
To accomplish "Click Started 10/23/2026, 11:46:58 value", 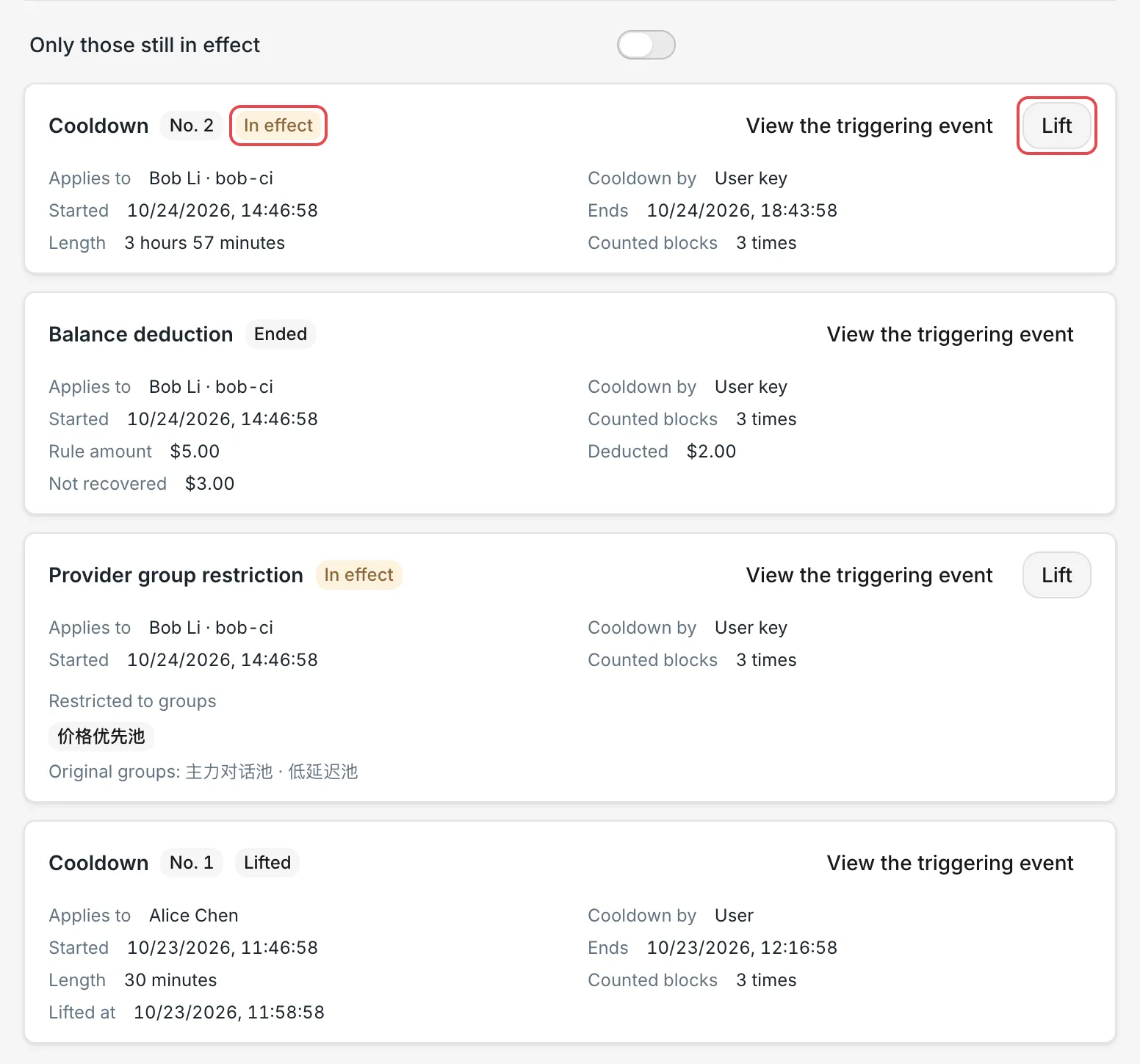I will pyautogui.click(x=223, y=948).
